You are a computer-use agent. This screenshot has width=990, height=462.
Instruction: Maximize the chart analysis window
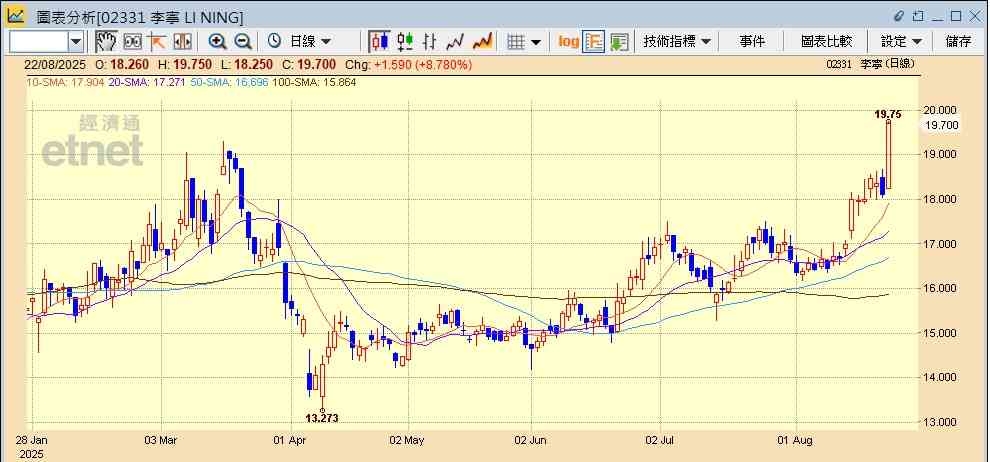pos(956,15)
